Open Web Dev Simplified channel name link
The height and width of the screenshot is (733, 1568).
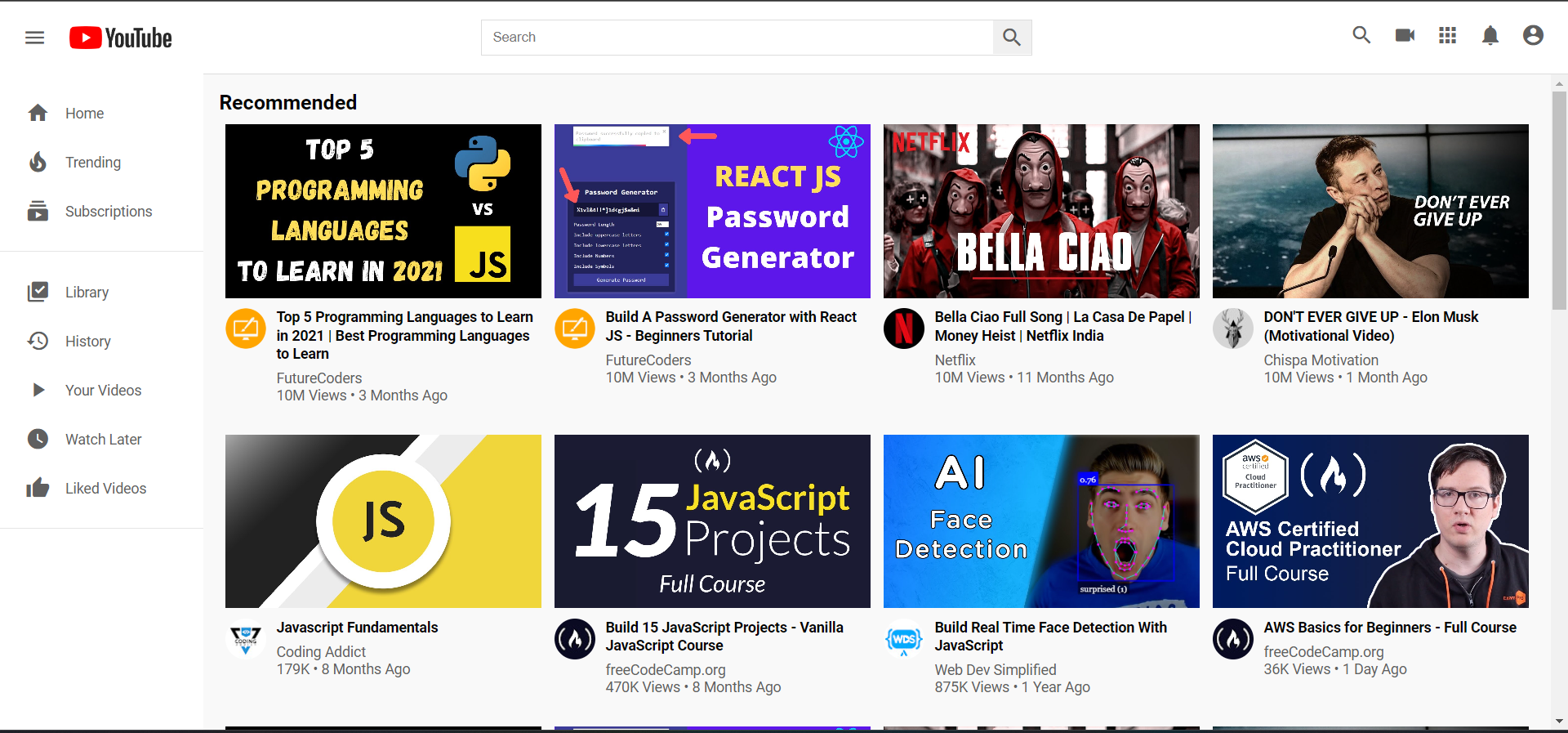(996, 670)
